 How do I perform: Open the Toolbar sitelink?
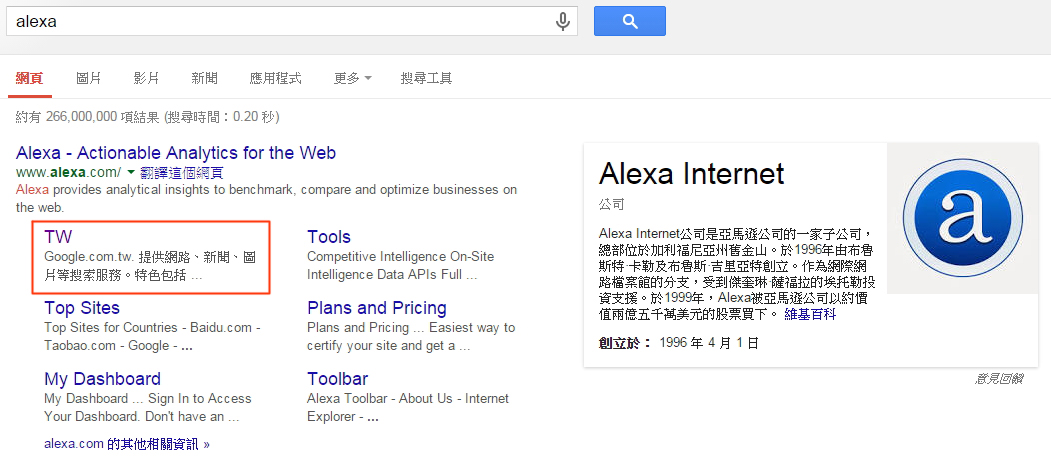338,379
